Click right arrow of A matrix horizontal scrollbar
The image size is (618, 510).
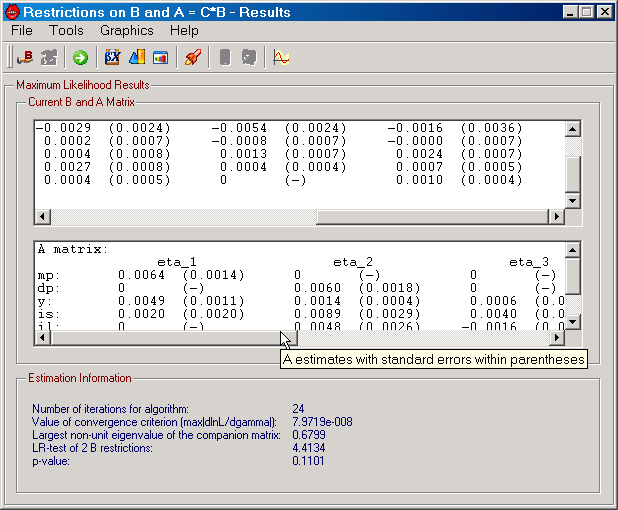557,337
